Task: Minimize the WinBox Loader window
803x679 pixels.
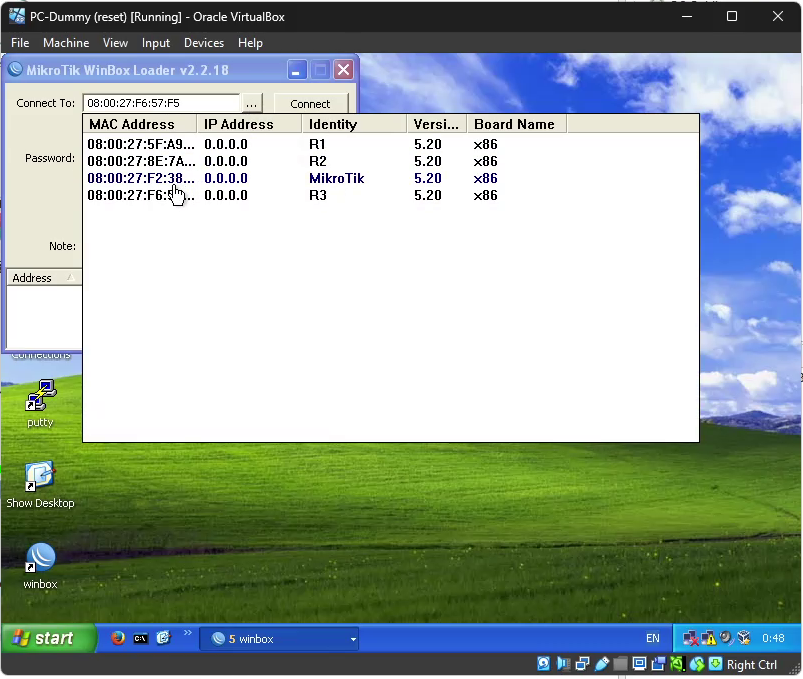Action: 296,70
